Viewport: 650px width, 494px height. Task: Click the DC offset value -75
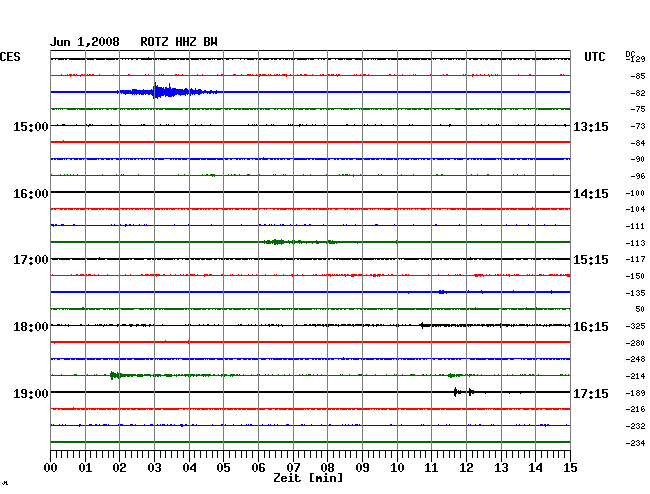pos(638,109)
